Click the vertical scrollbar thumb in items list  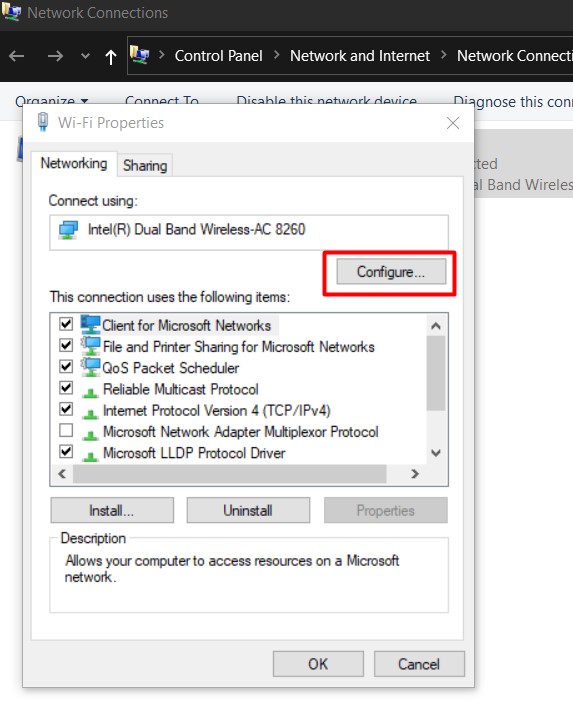[436, 374]
